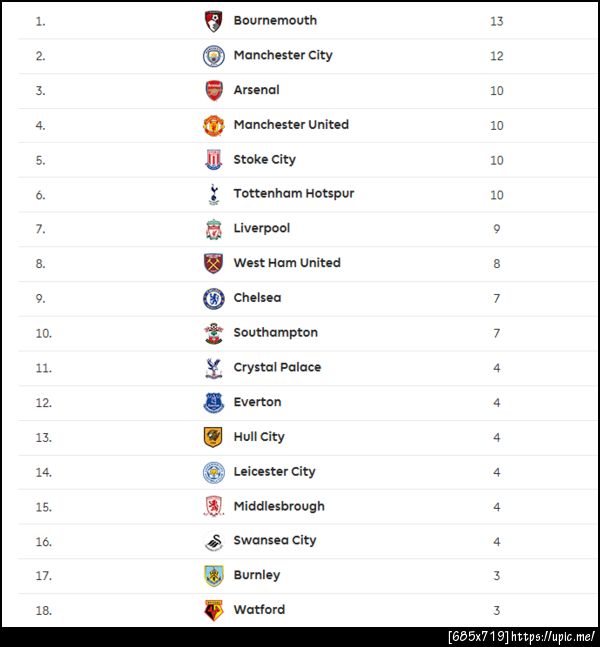
Task: Open the Hull City team link
Action: (259, 437)
